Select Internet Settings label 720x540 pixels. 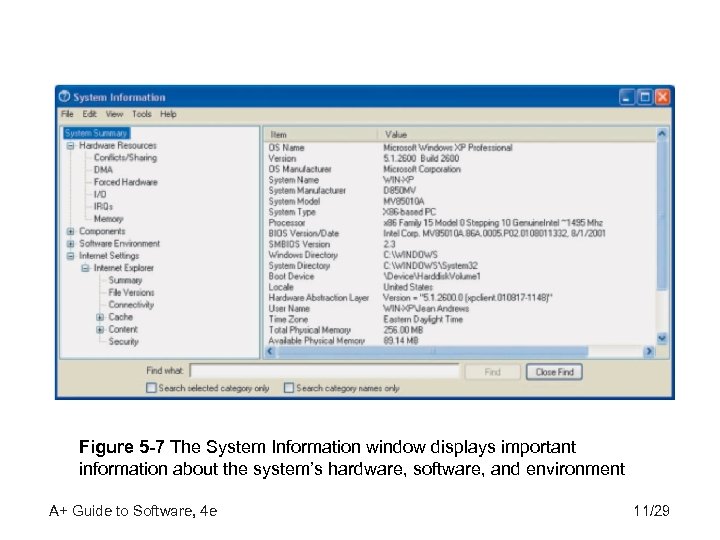point(109,256)
